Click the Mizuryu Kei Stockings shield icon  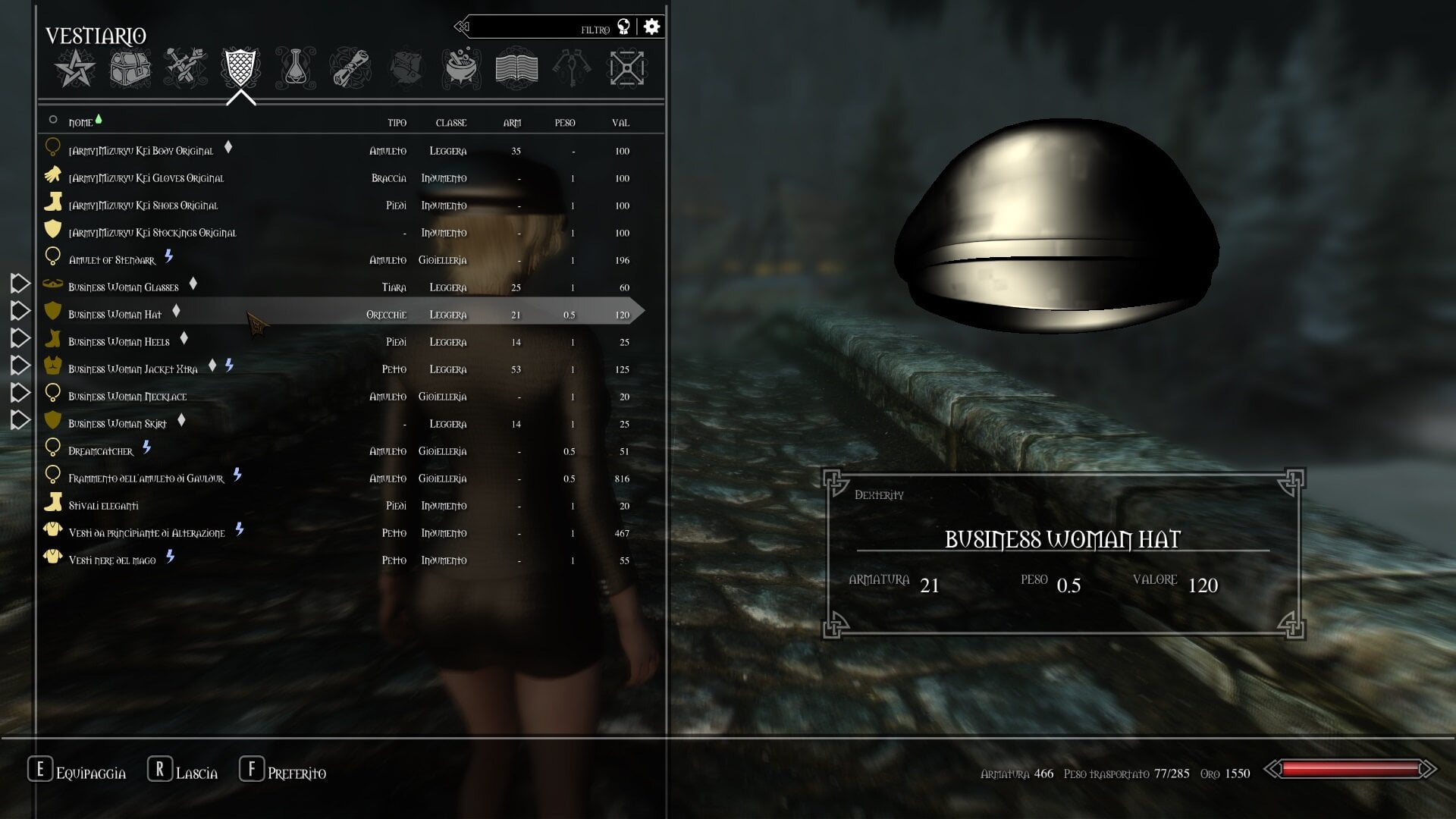click(x=52, y=229)
